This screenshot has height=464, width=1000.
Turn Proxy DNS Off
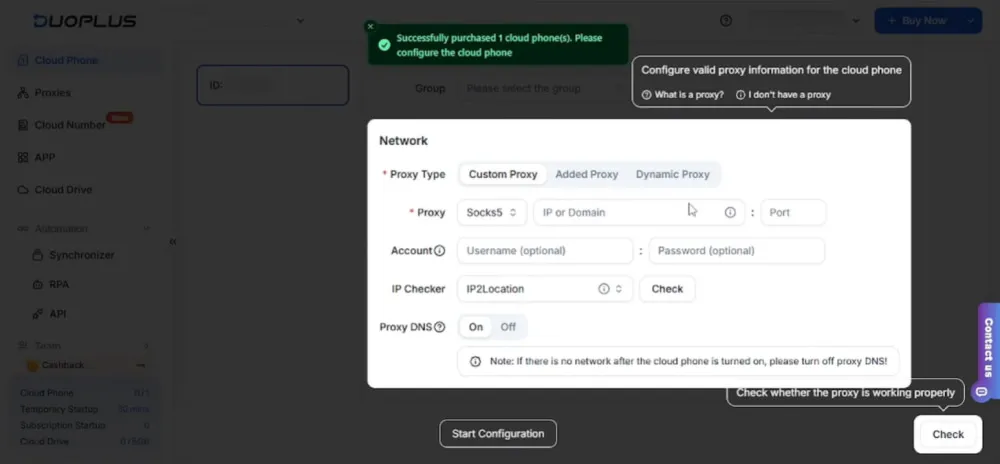[508, 327]
